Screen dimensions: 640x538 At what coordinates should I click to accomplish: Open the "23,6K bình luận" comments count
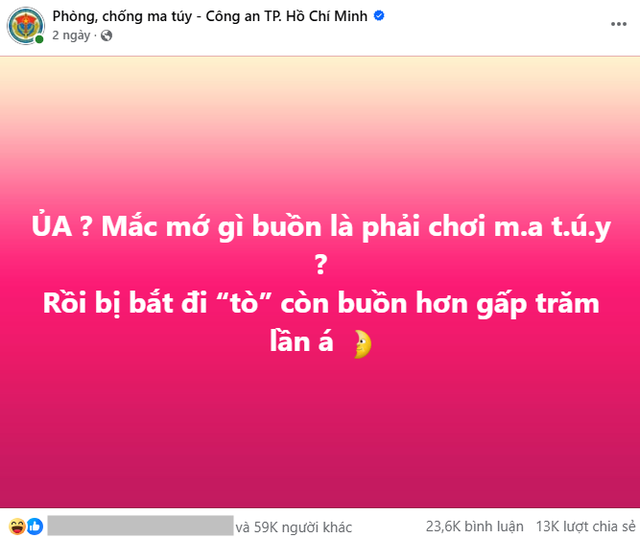click(475, 527)
